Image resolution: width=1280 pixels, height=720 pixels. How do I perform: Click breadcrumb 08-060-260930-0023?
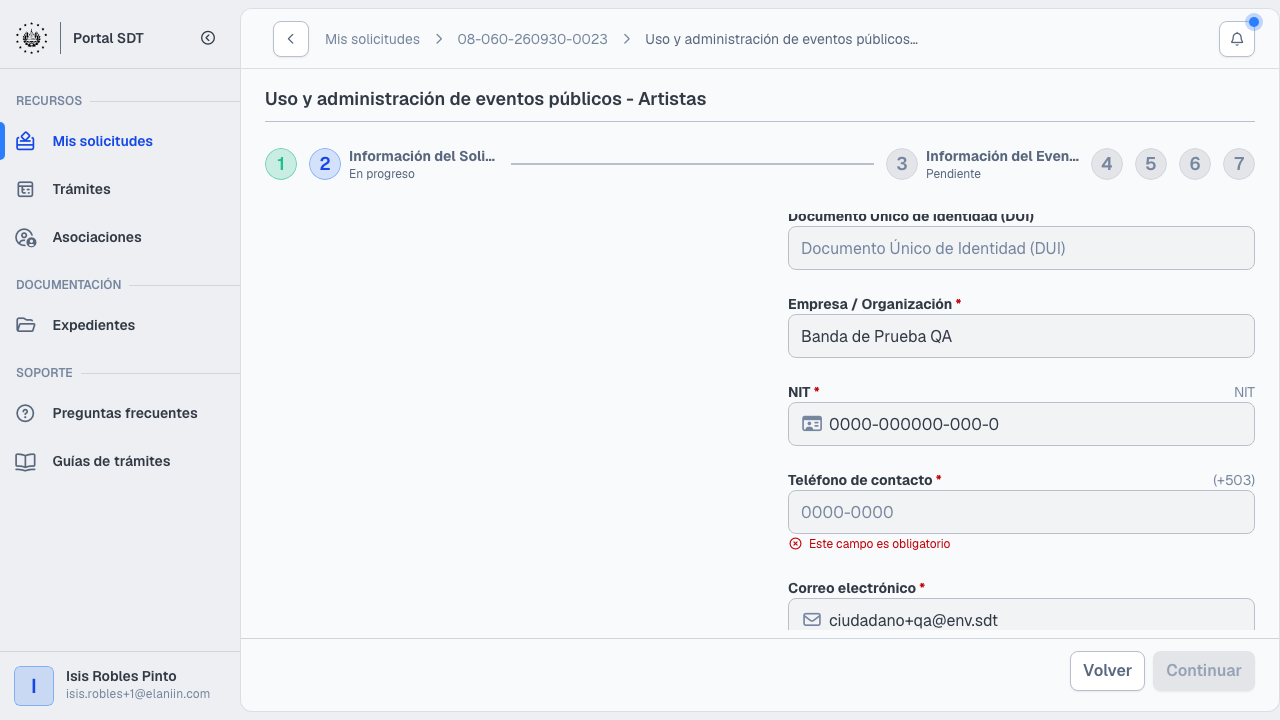coord(532,39)
